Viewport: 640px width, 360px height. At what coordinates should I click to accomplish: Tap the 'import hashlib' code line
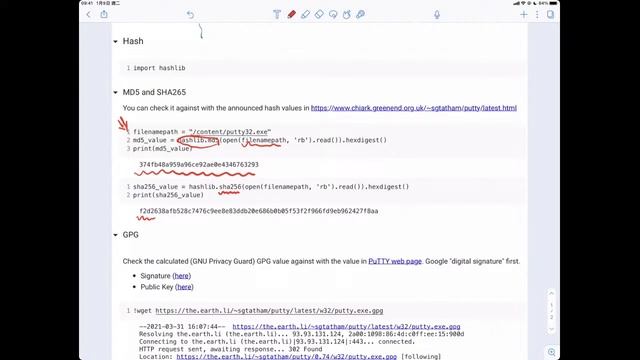tap(159, 68)
